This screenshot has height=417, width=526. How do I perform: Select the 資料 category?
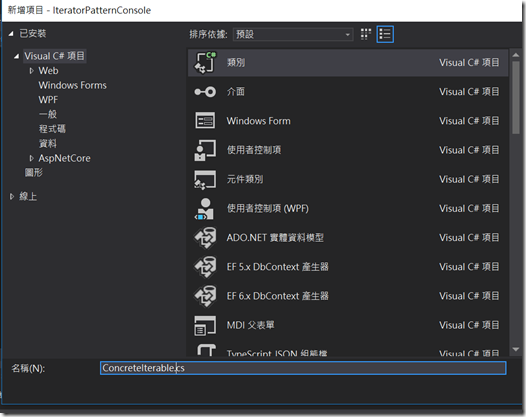[x=48, y=144]
